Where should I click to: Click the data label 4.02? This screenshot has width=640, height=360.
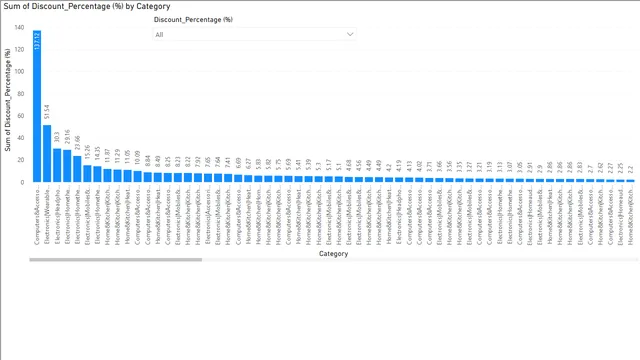(419, 167)
